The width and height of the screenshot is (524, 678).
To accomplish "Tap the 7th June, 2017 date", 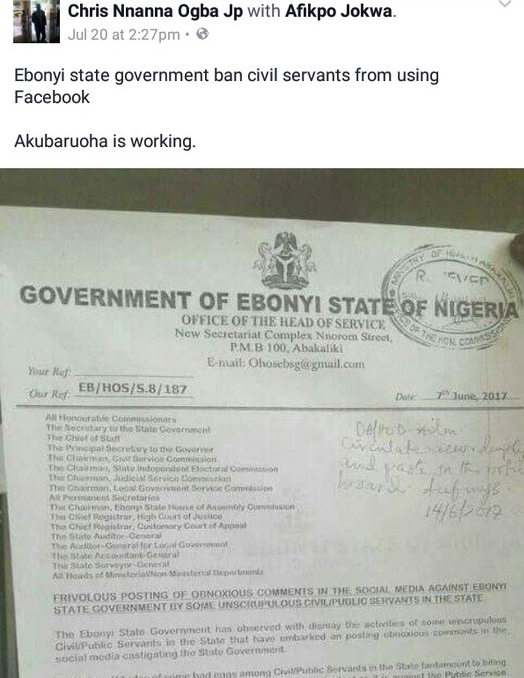I will [470, 396].
